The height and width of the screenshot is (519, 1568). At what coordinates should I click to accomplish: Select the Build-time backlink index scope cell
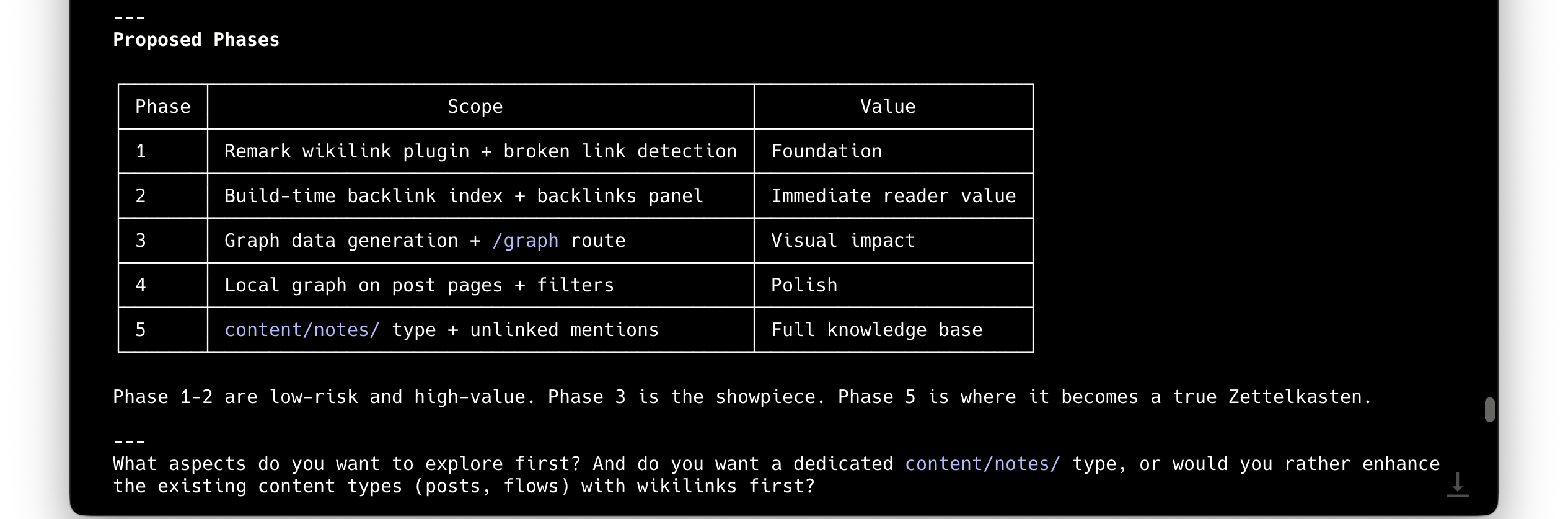464,196
